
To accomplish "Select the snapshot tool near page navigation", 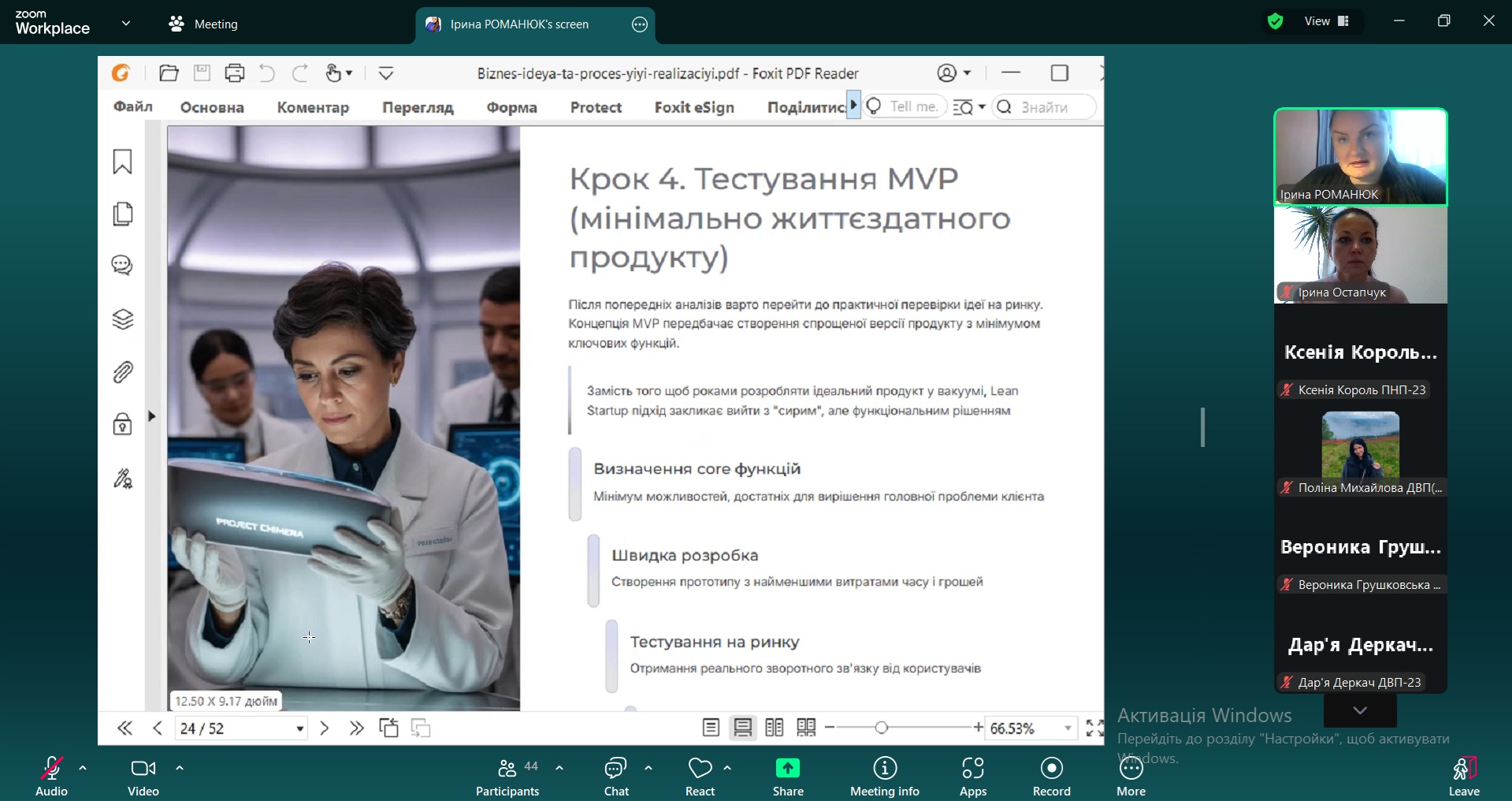I will click(x=389, y=728).
